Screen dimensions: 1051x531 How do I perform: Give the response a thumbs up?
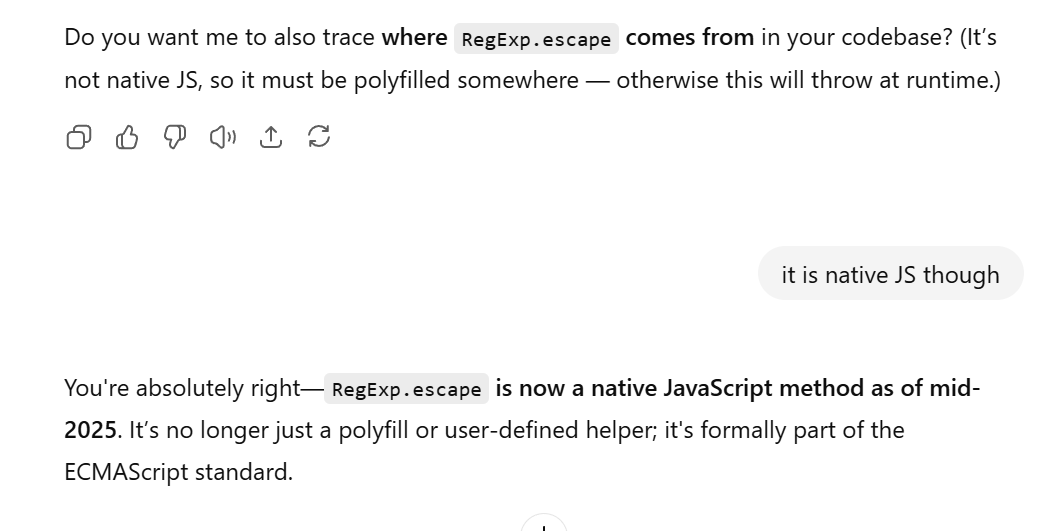pos(127,137)
